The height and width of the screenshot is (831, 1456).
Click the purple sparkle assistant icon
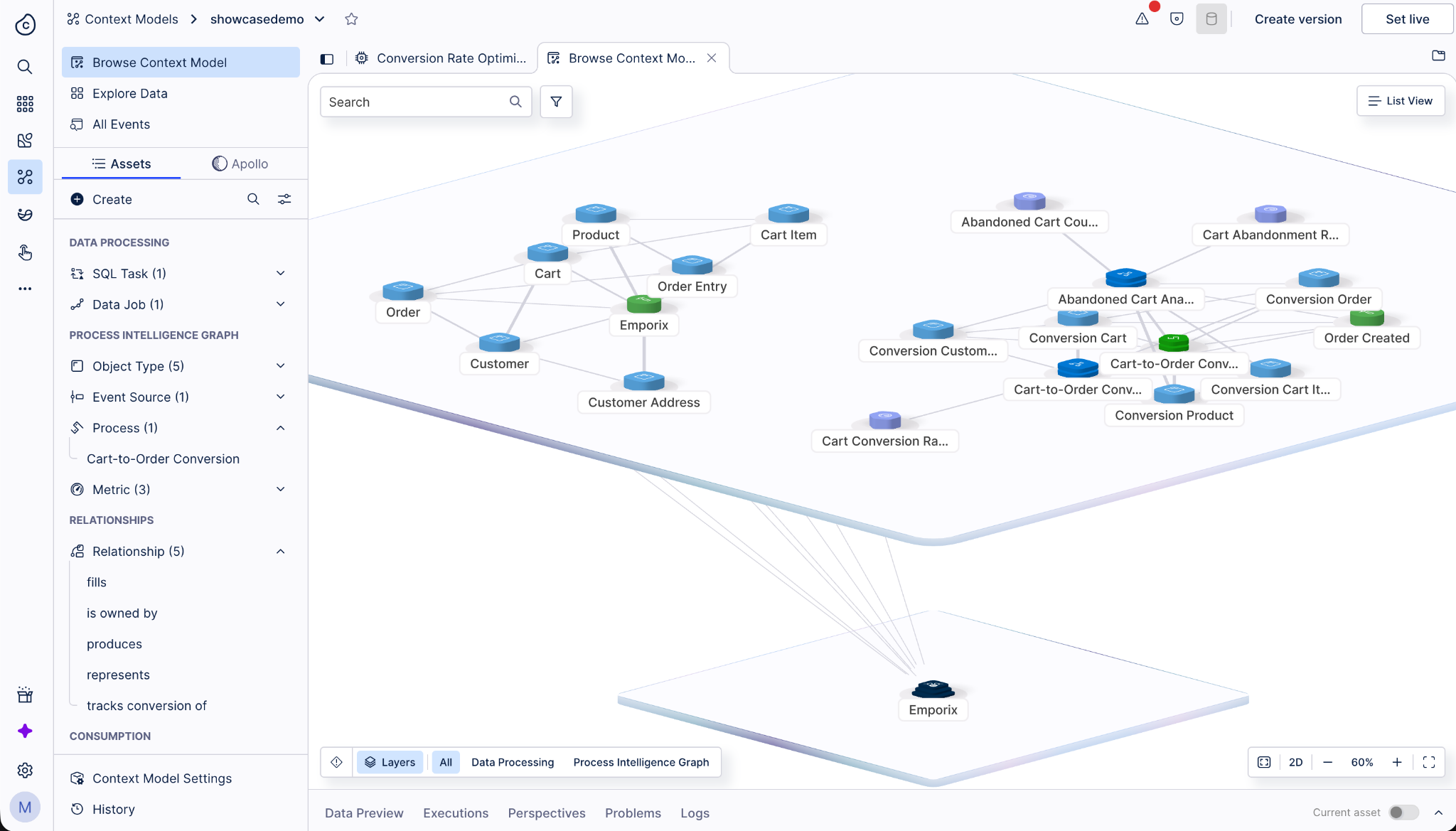(25, 731)
